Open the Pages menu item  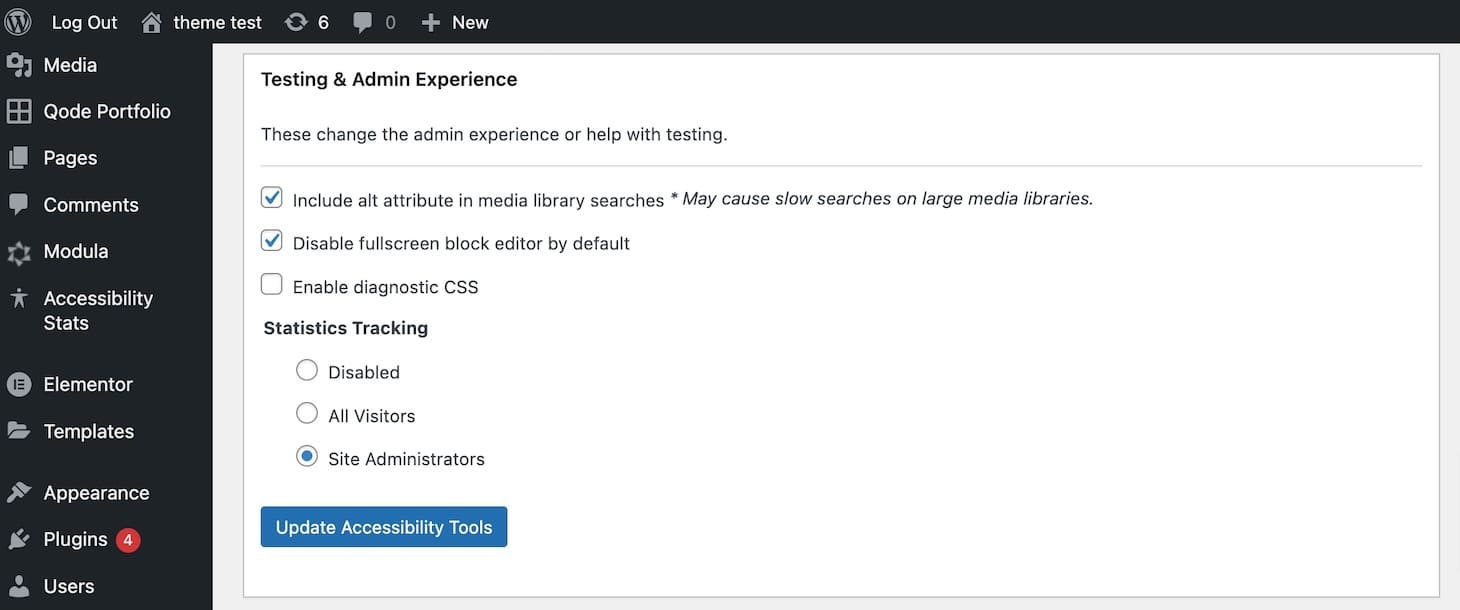click(70, 157)
